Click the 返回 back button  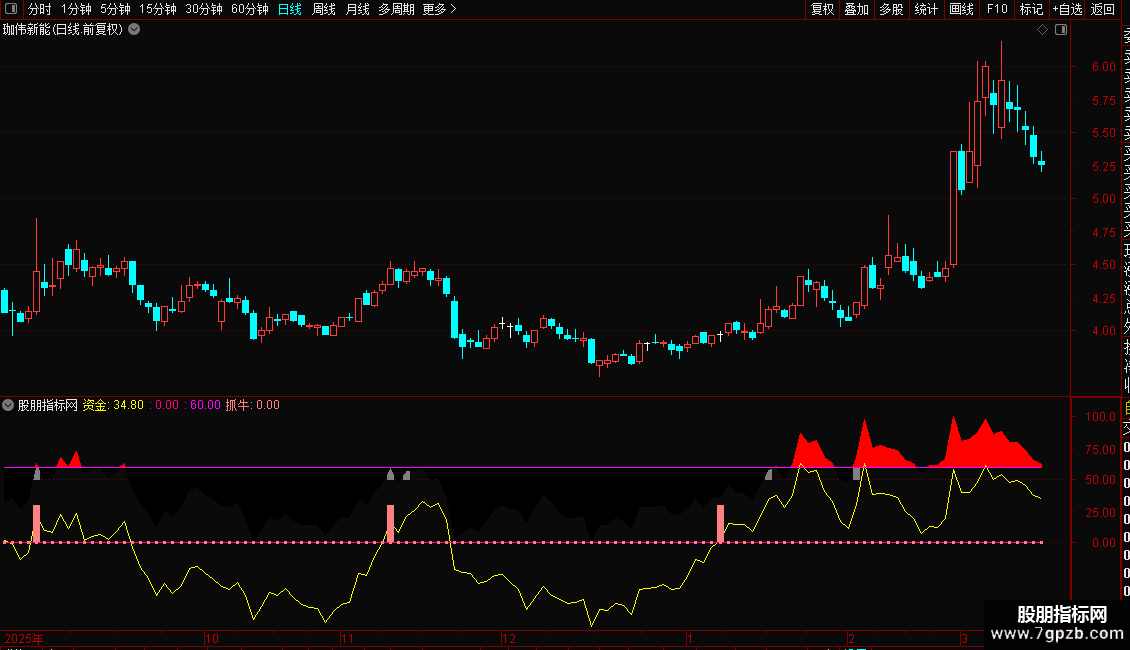[x=1103, y=9]
